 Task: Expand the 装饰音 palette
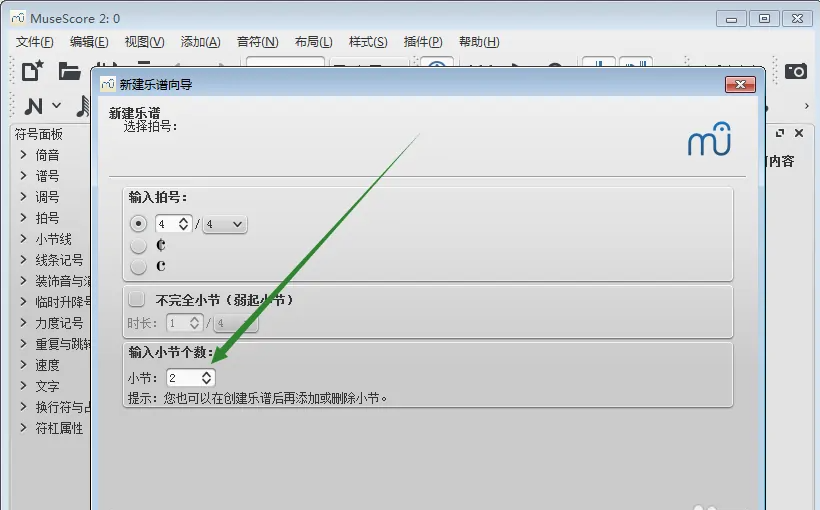point(23,281)
